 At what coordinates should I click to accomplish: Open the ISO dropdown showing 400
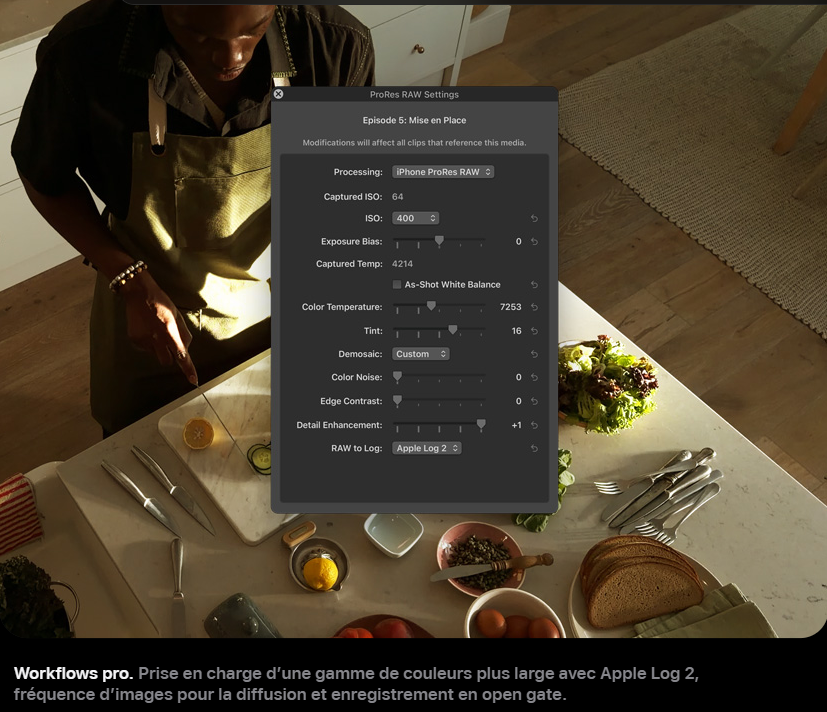(x=416, y=218)
